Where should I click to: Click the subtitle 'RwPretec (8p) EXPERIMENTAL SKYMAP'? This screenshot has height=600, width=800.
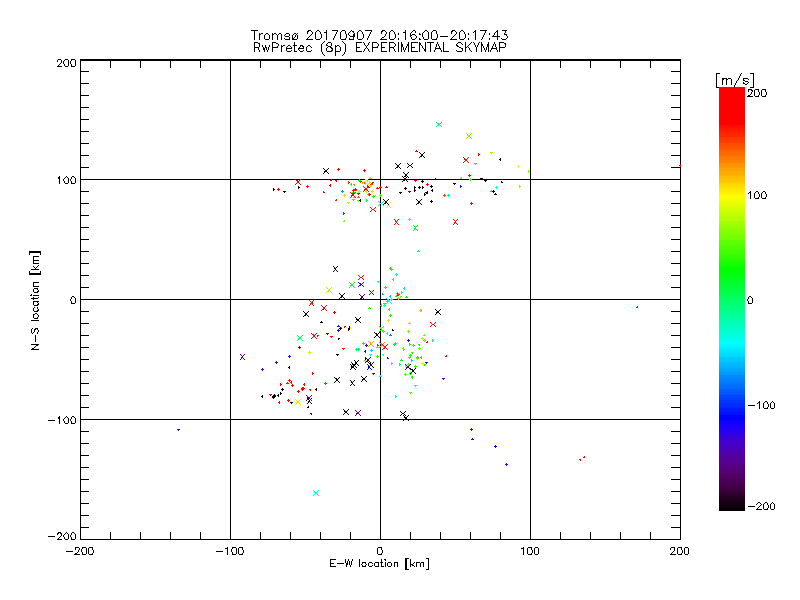[x=379, y=47]
